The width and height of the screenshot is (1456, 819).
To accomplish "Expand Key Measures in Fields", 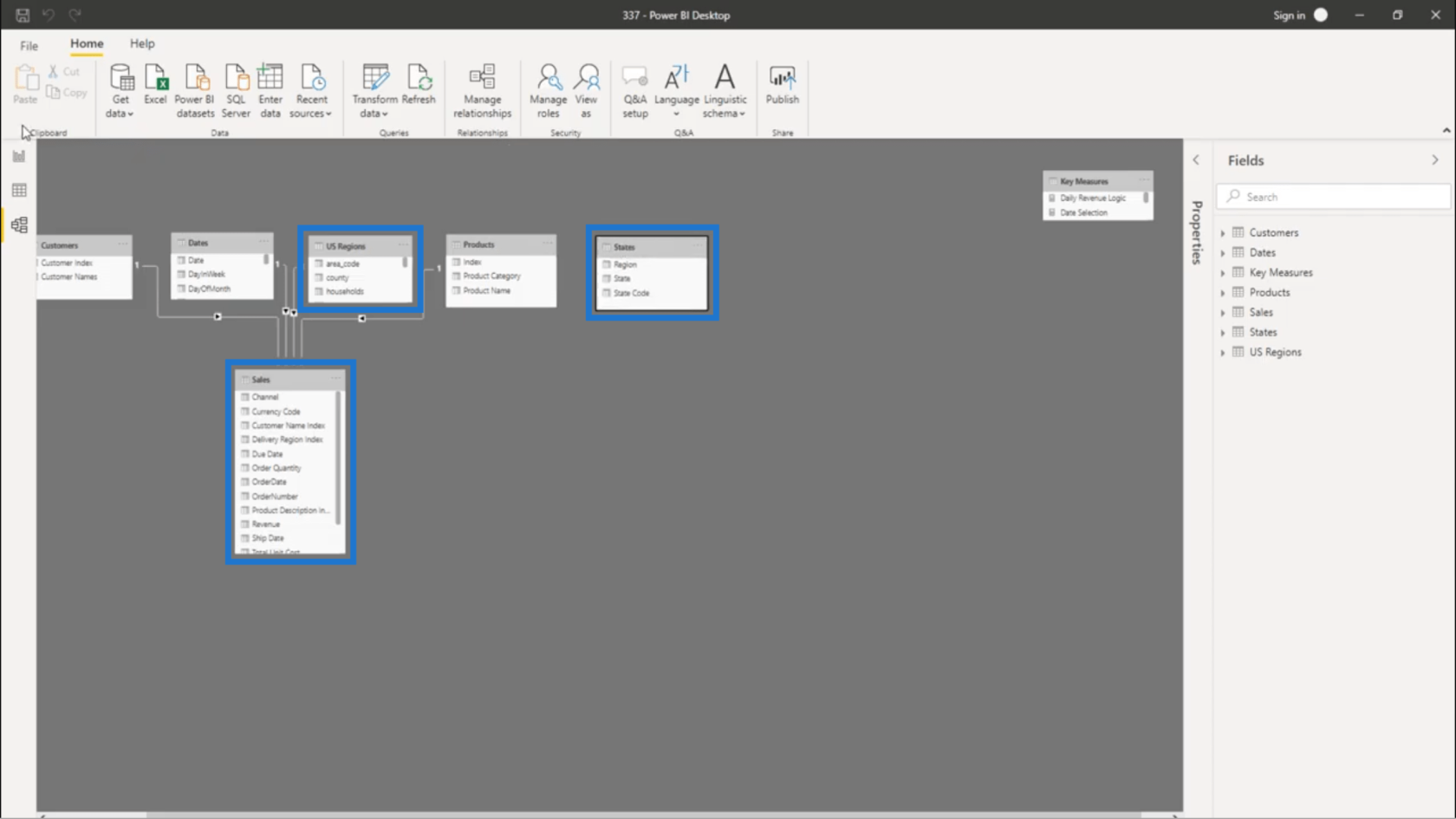I will (x=1223, y=273).
